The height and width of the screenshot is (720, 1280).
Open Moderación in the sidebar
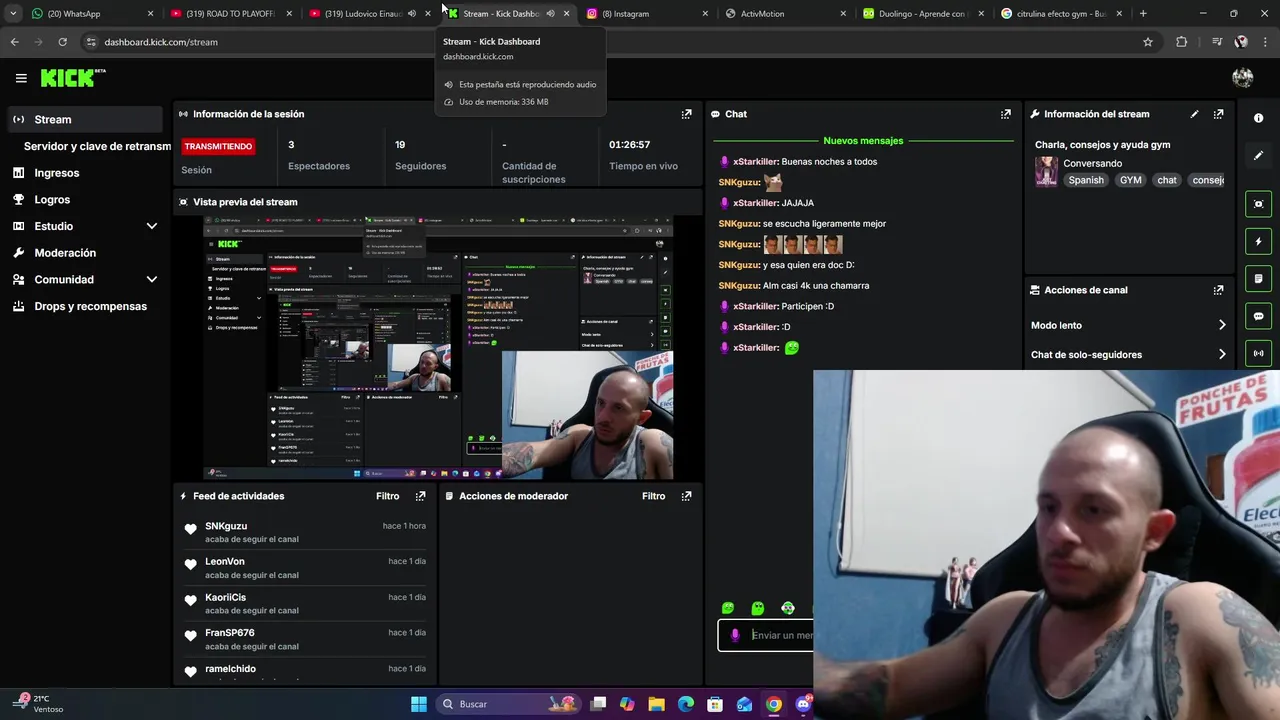65,253
